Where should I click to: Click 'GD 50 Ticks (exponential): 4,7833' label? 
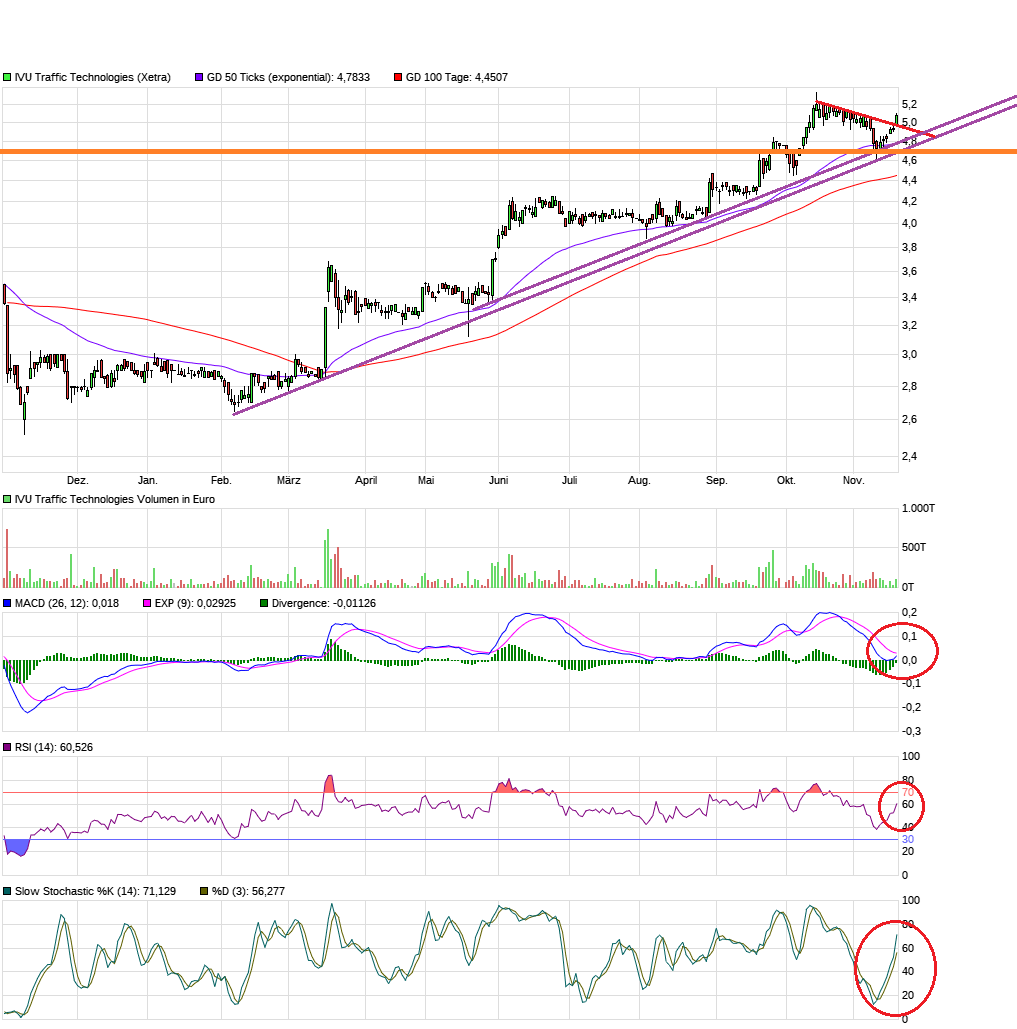[288, 77]
